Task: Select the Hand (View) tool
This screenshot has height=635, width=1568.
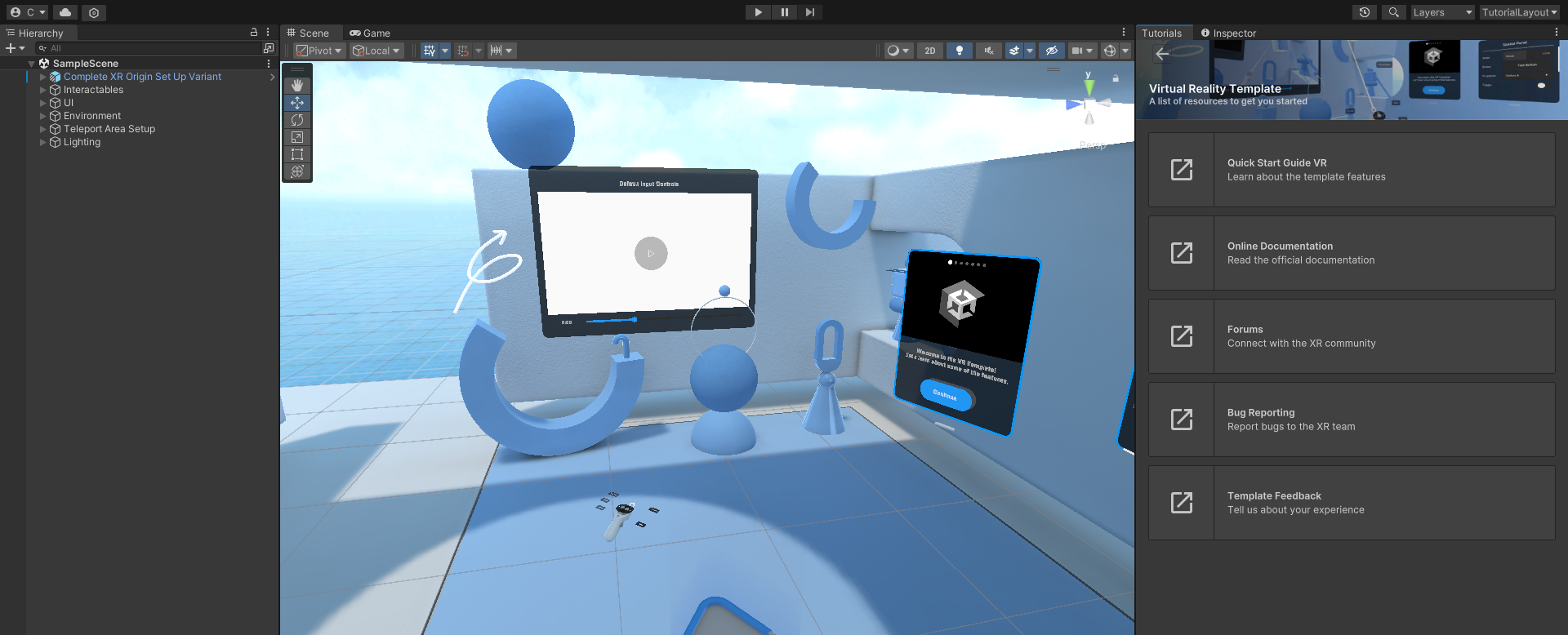Action: (297, 85)
